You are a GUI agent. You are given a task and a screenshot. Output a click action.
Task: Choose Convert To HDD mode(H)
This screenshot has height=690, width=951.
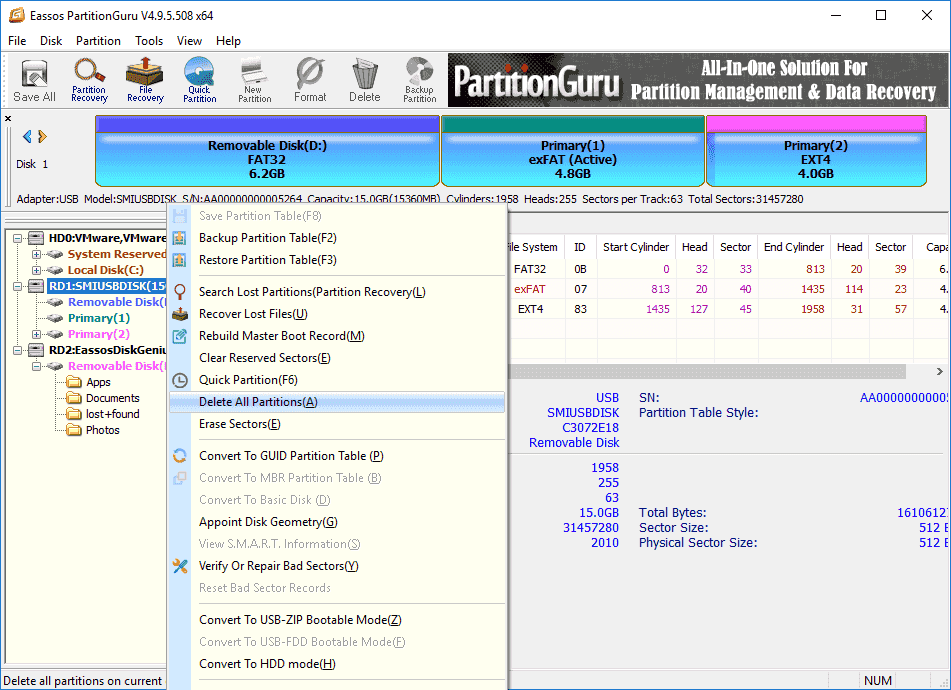337,664
